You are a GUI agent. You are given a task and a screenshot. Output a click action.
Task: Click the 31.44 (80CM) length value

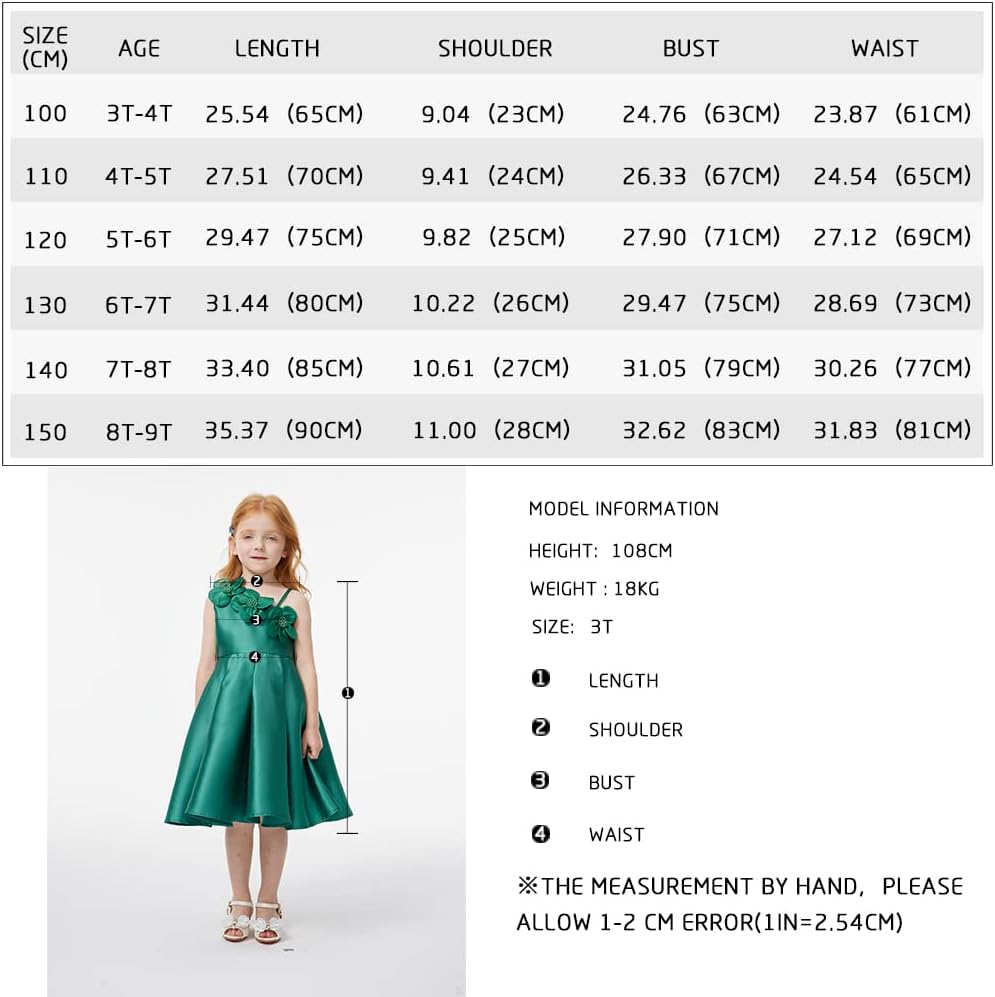pos(284,303)
